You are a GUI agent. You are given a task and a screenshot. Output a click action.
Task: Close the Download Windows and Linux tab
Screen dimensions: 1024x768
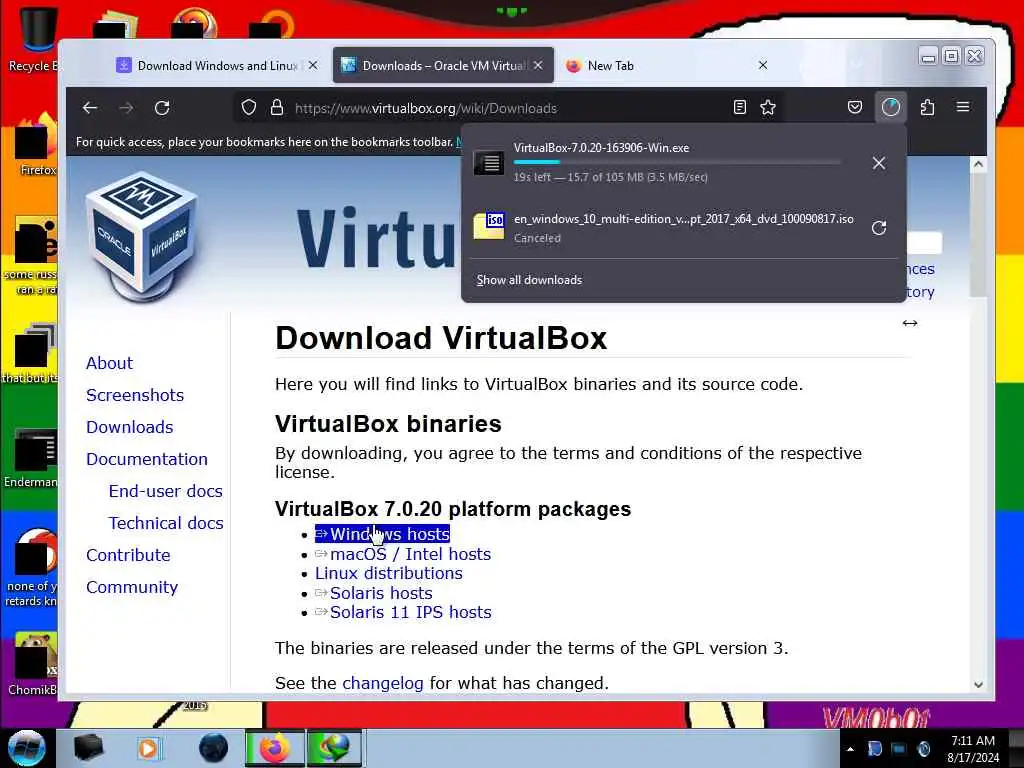click(313, 65)
